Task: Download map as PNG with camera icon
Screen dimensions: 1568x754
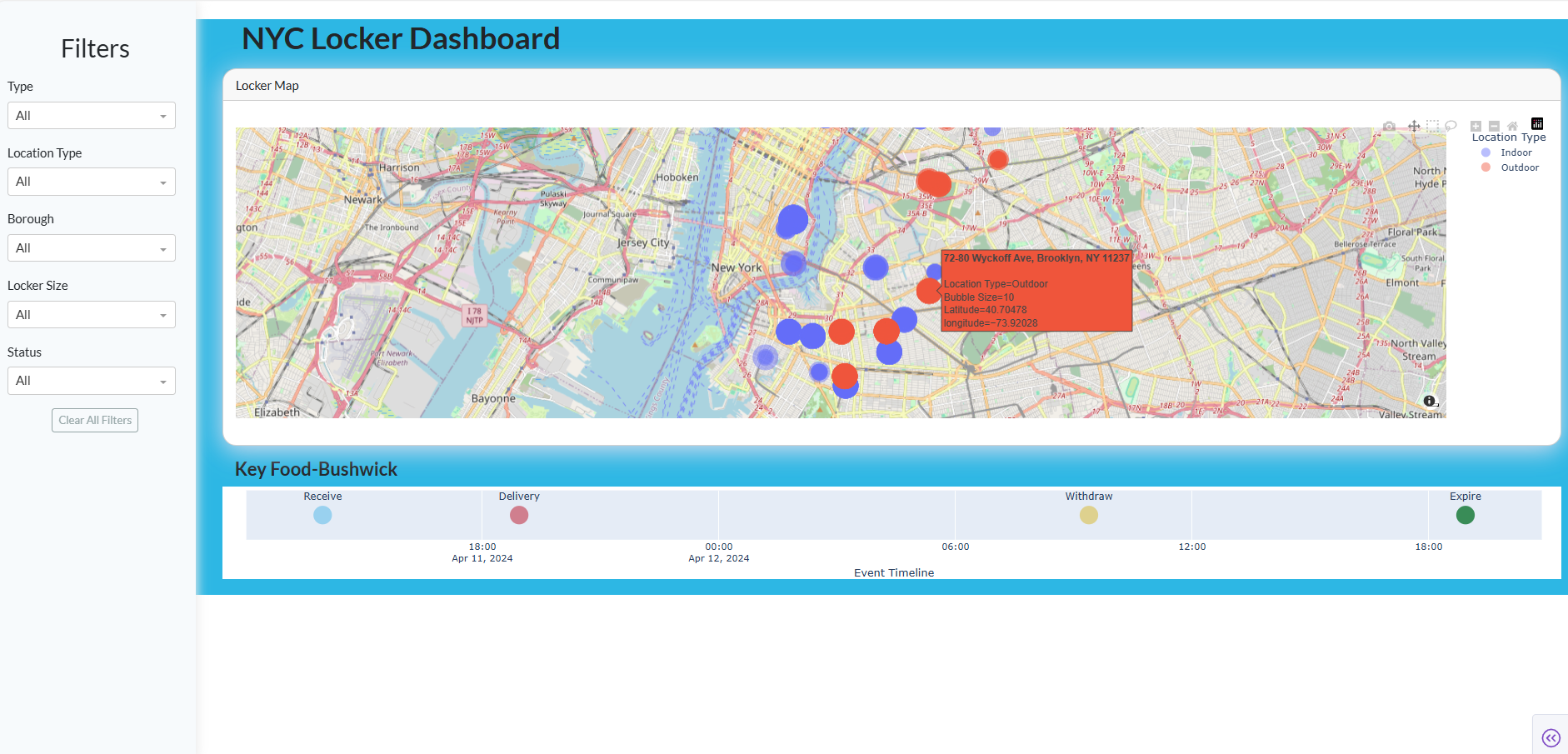Action: click(x=1389, y=126)
